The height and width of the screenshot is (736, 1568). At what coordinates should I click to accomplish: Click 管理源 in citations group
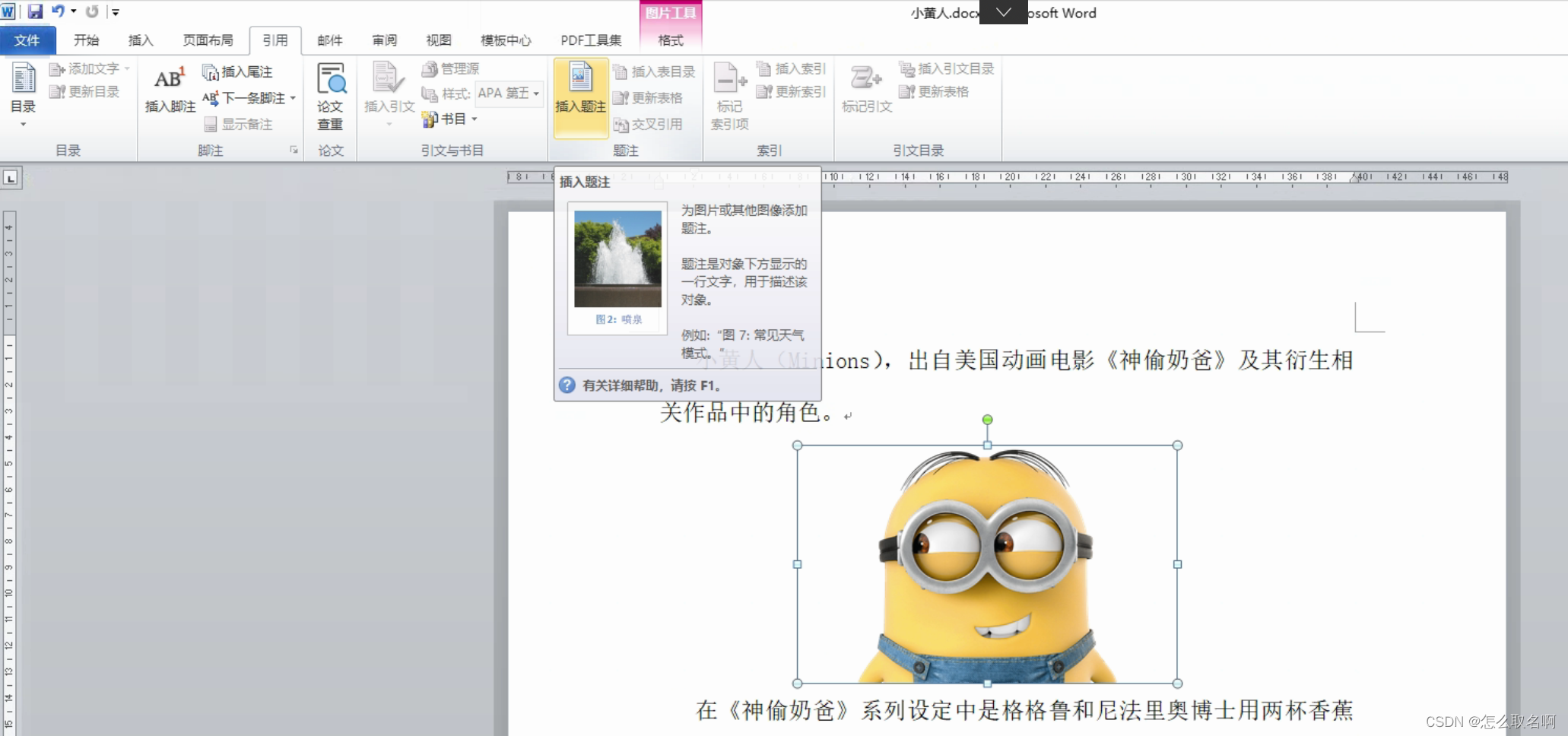click(451, 68)
